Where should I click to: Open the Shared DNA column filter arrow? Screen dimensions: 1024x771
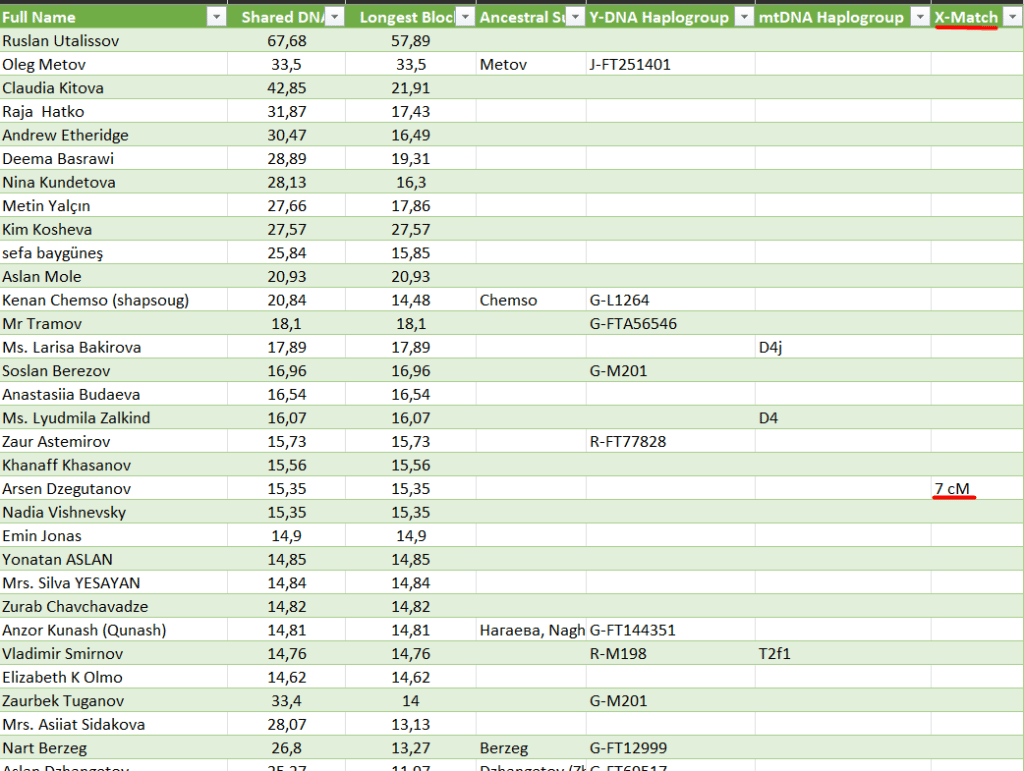click(335, 17)
